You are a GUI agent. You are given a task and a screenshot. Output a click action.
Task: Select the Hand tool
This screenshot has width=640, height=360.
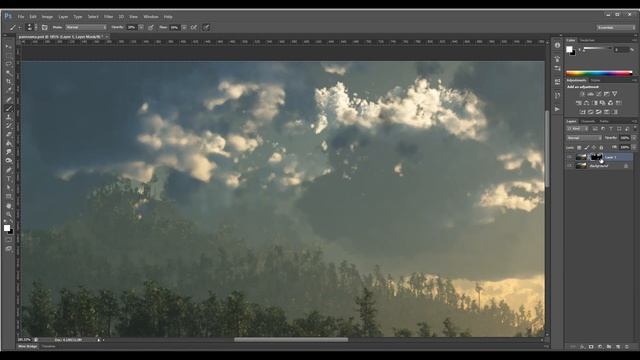tap(9, 206)
